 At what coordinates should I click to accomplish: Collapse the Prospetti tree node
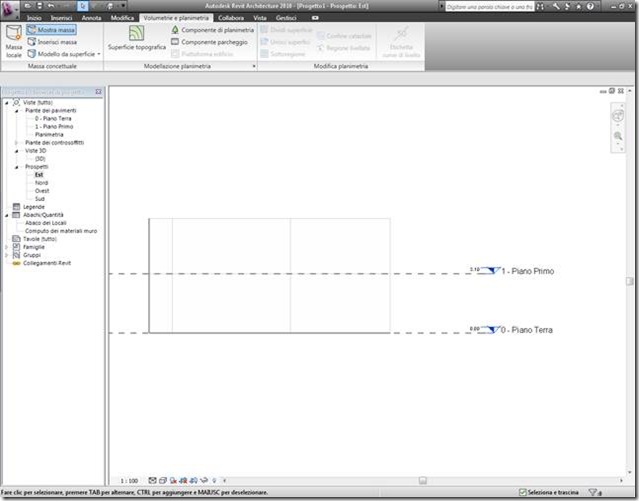tap(17, 167)
